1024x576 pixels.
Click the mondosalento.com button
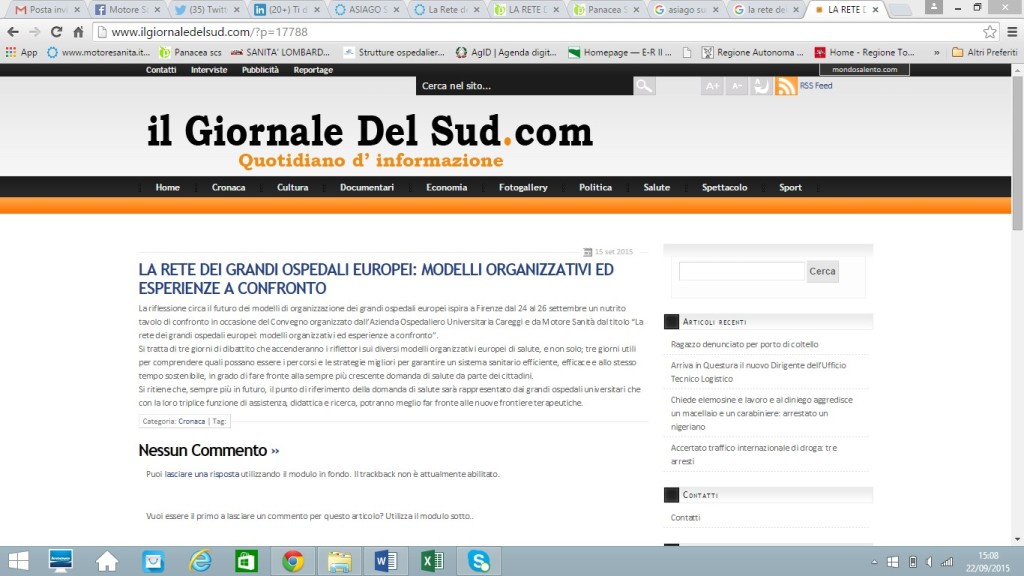tap(865, 69)
